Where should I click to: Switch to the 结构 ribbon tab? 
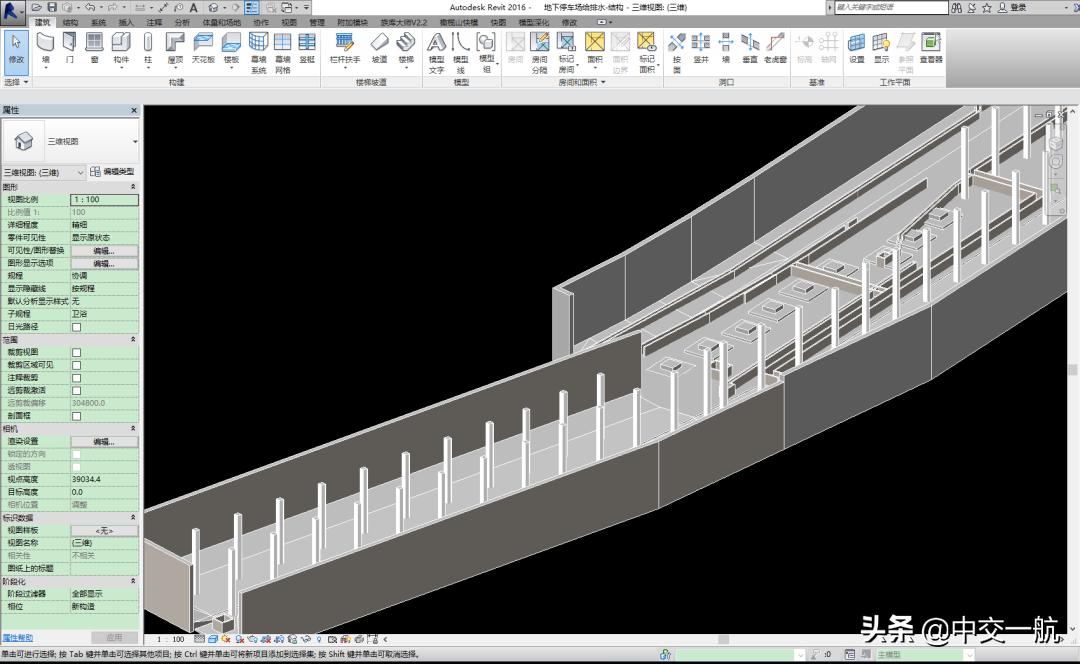tap(70, 22)
